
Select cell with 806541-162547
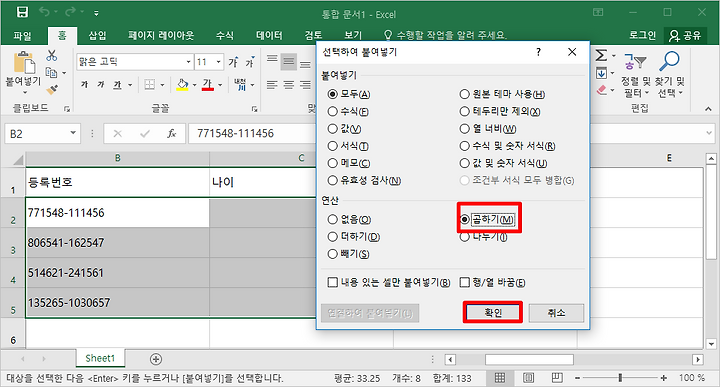(x=118, y=242)
